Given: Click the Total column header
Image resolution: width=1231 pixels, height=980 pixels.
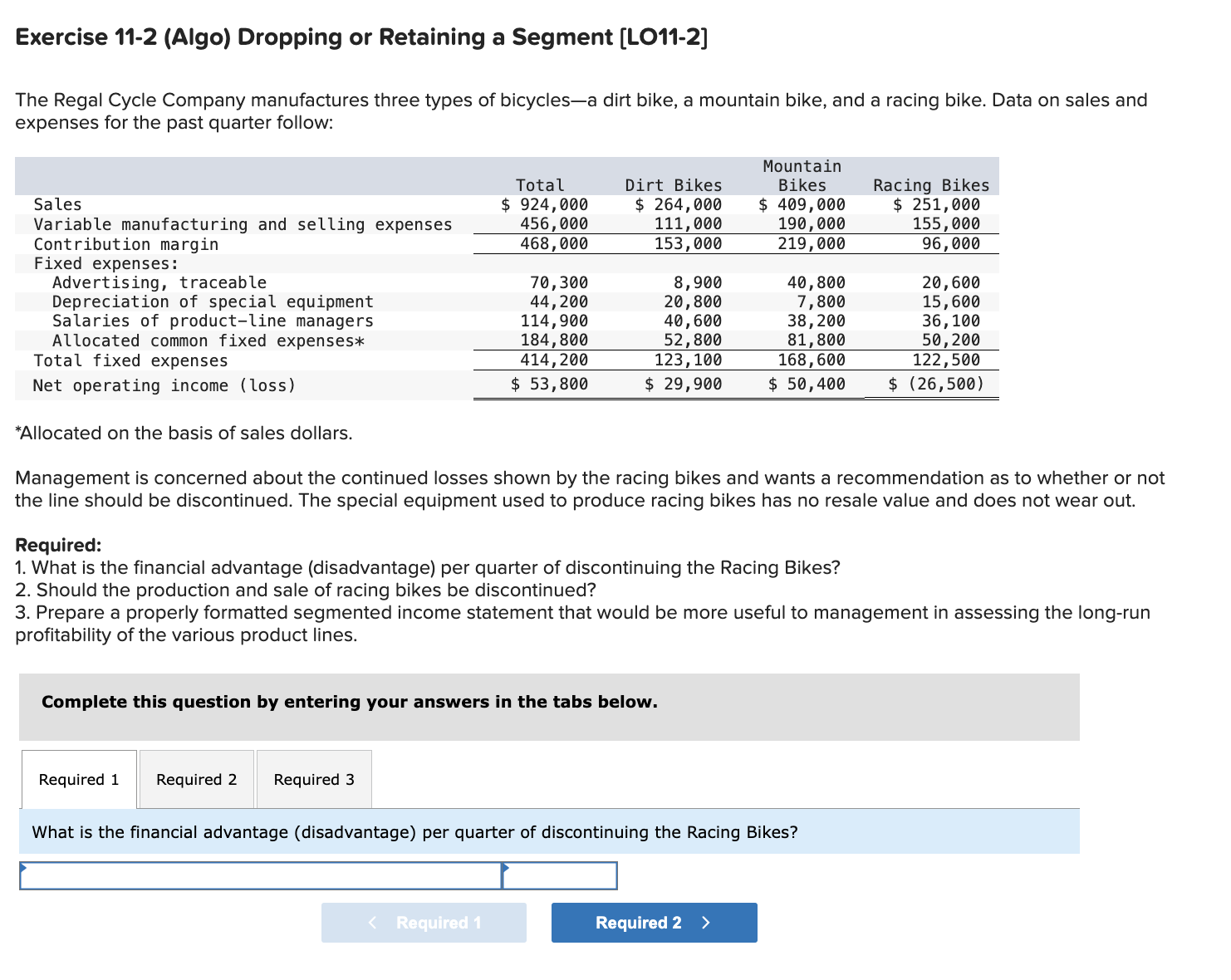Looking at the screenshot, I should tap(541, 184).
